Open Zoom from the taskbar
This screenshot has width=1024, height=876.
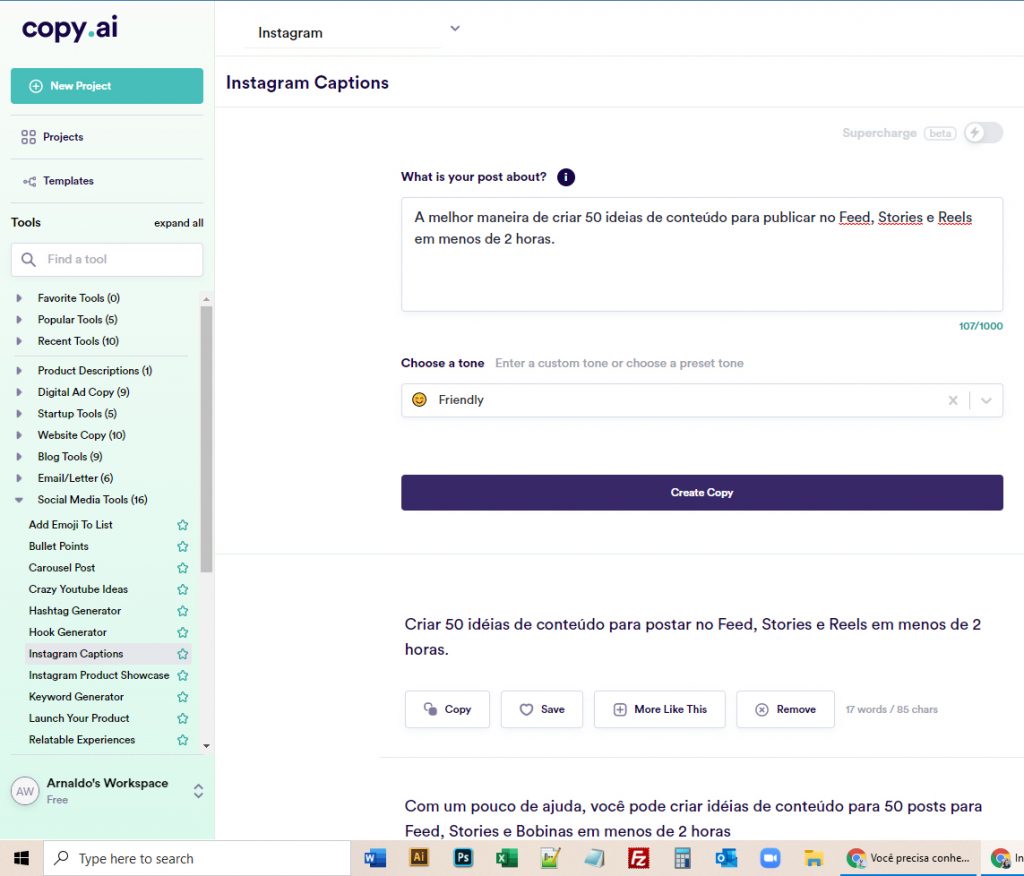770,858
